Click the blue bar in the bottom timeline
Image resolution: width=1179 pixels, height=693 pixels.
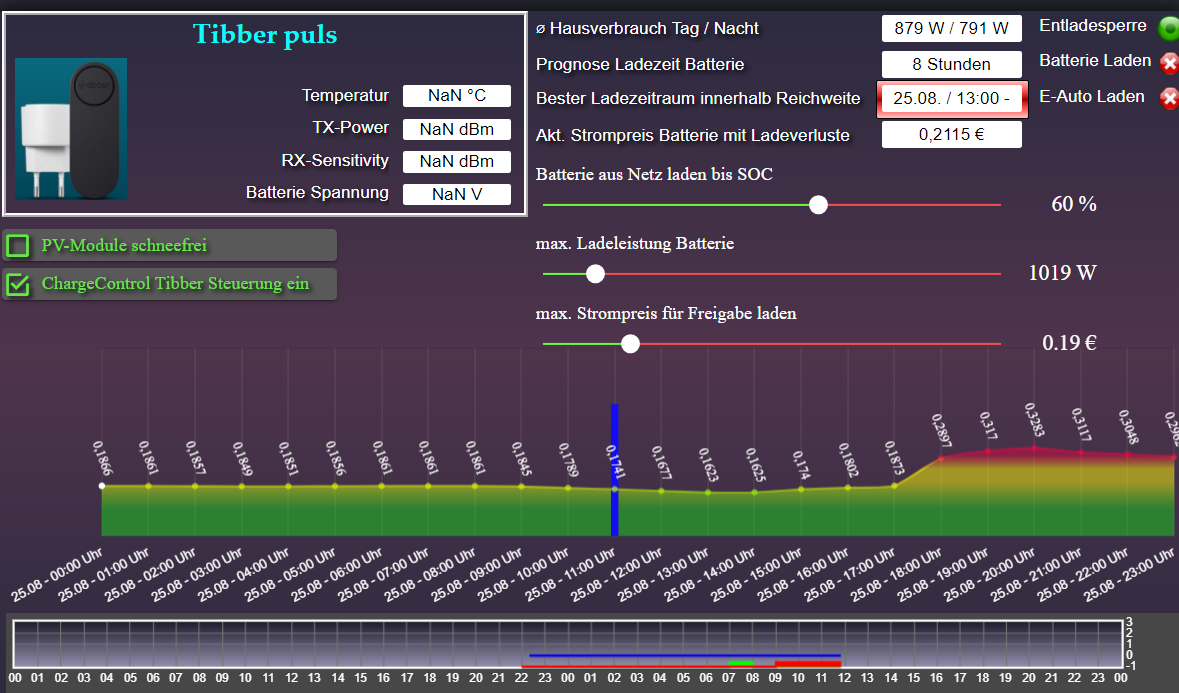(x=685, y=655)
